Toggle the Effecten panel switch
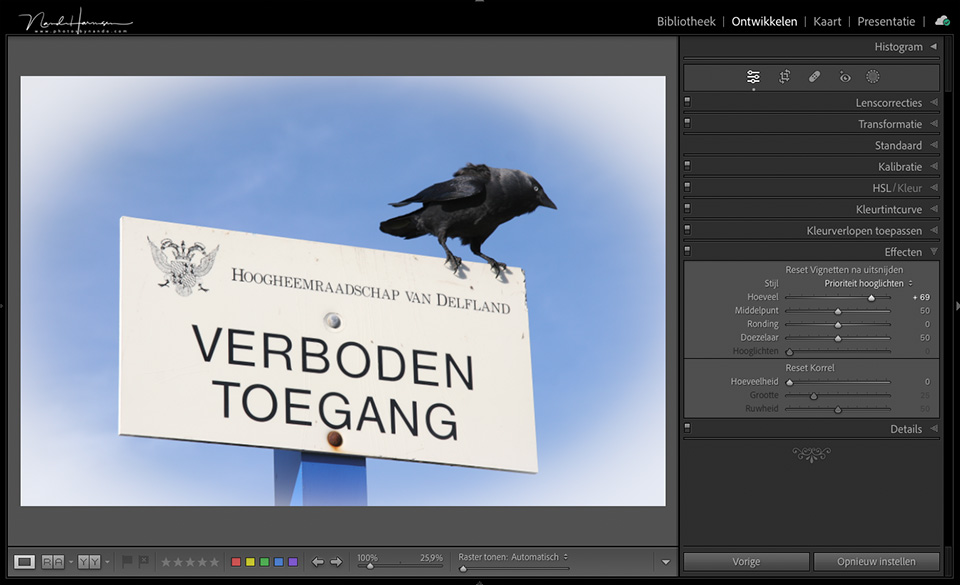This screenshot has width=960, height=585. tap(688, 251)
